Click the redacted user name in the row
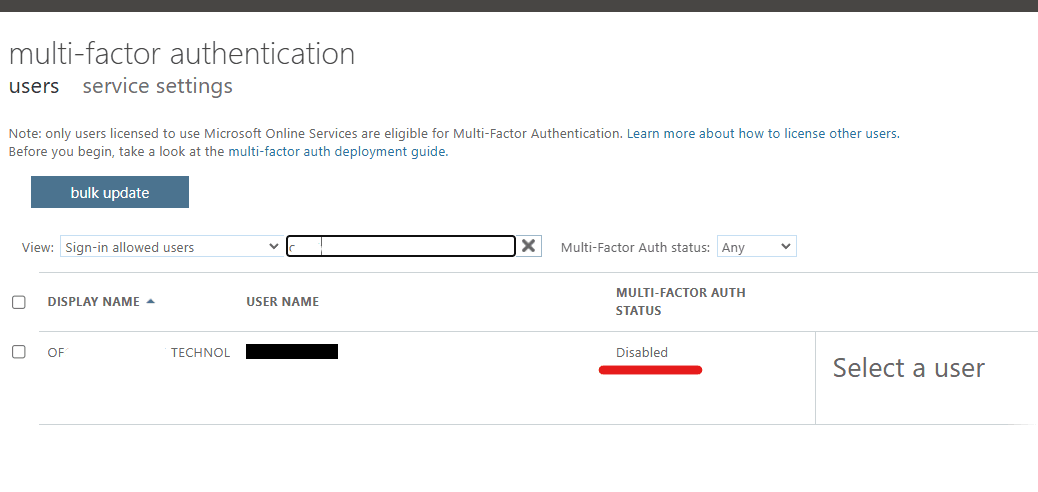The width and height of the screenshot is (1038, 492). point(291,351)
